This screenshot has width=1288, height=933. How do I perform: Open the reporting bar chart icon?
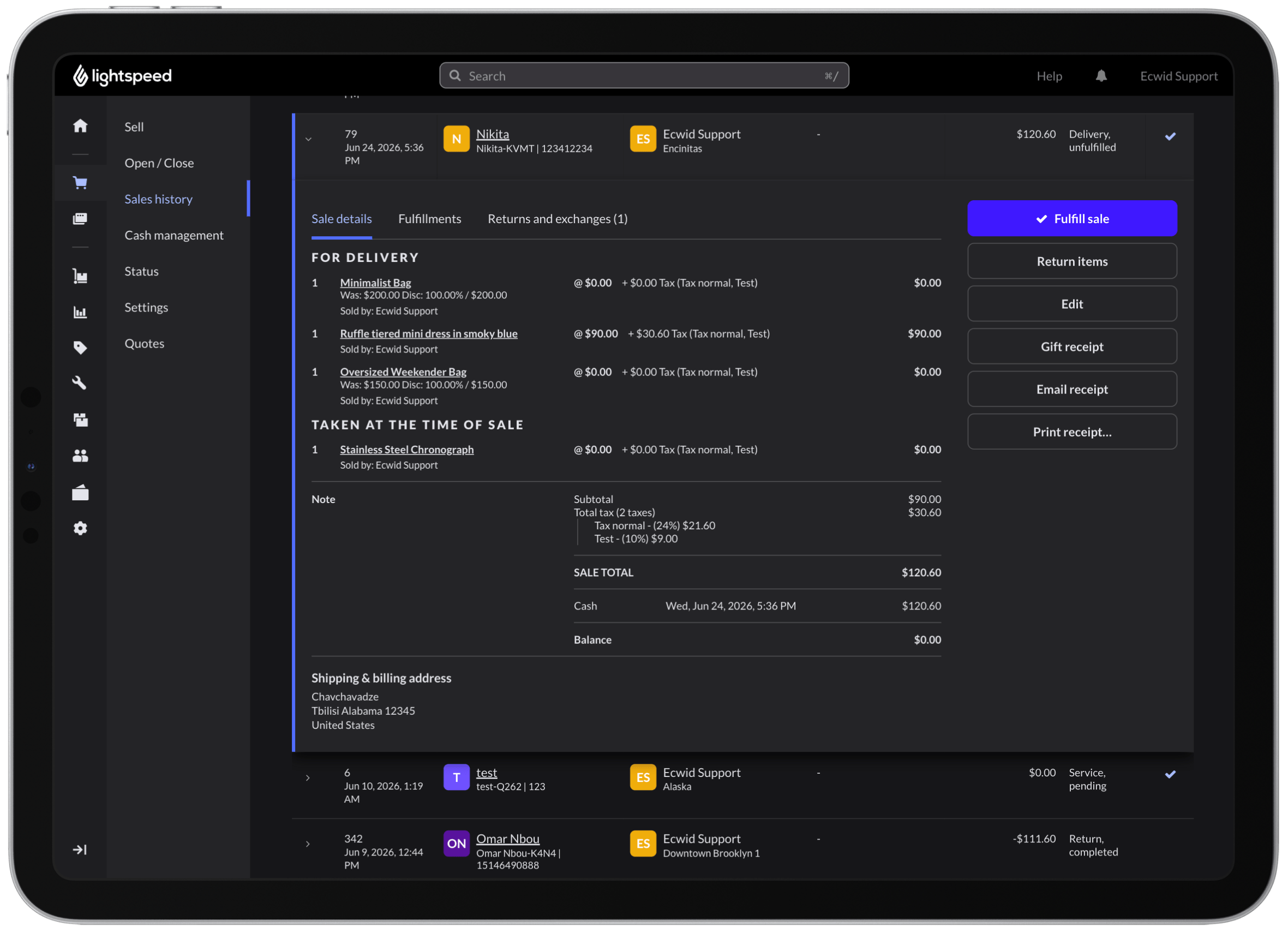click(x=80, y=312)
